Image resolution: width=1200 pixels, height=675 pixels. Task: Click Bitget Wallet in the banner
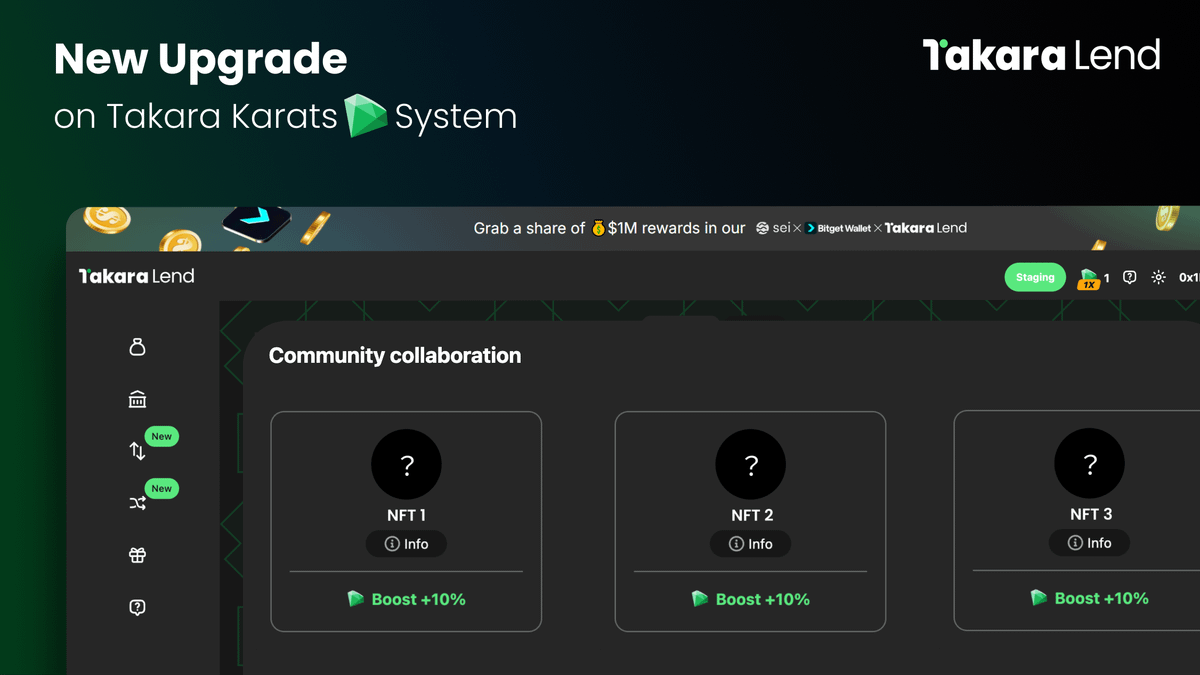838,228
